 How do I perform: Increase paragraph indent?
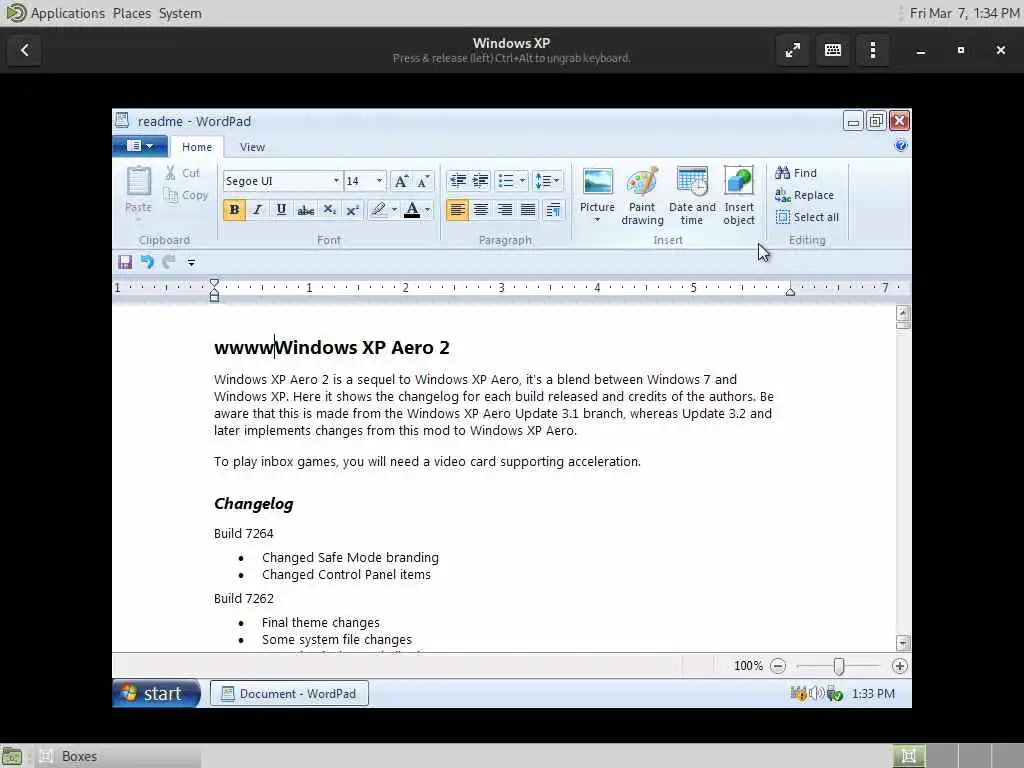[481, 181]
